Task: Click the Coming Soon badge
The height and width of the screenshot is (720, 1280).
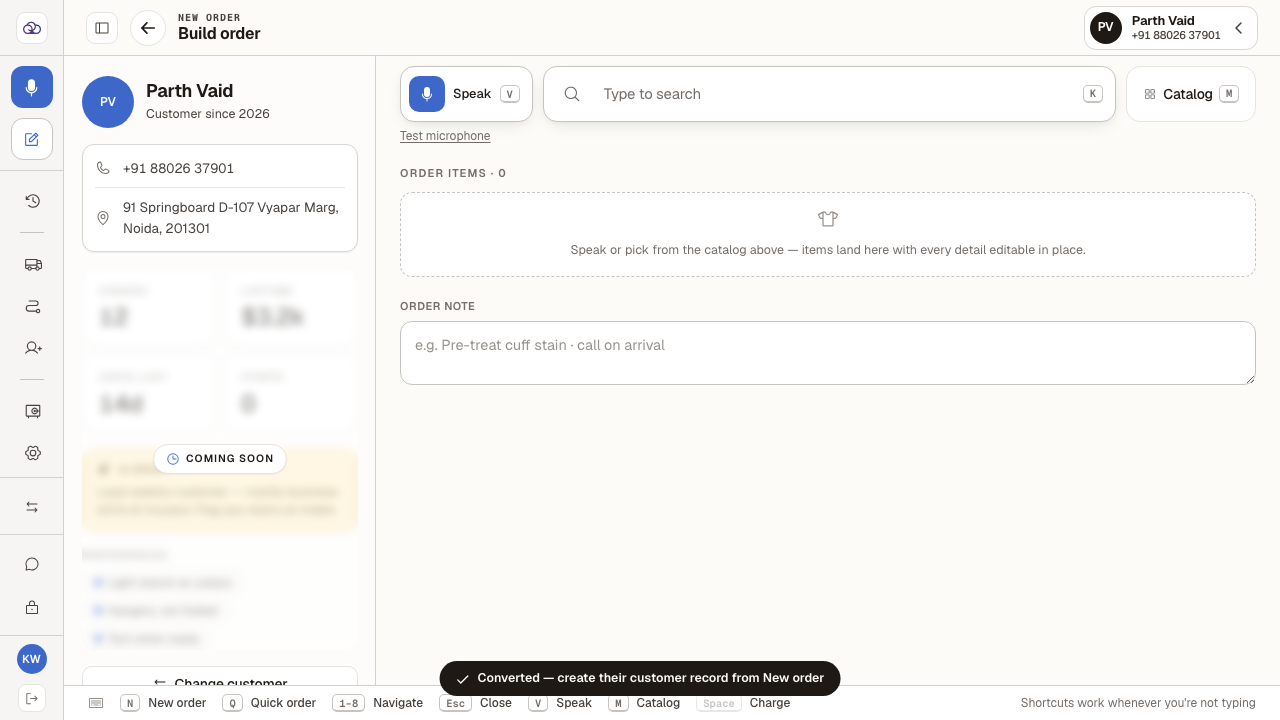Action: click(220, 459)
